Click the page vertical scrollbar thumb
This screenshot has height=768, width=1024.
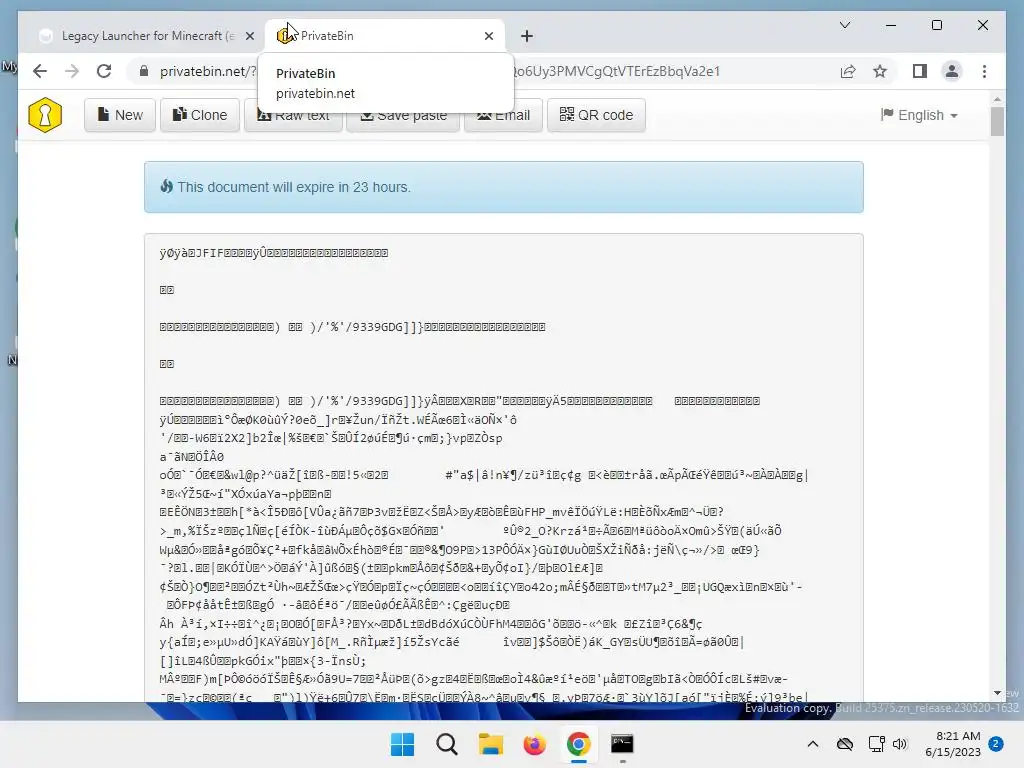997,121
